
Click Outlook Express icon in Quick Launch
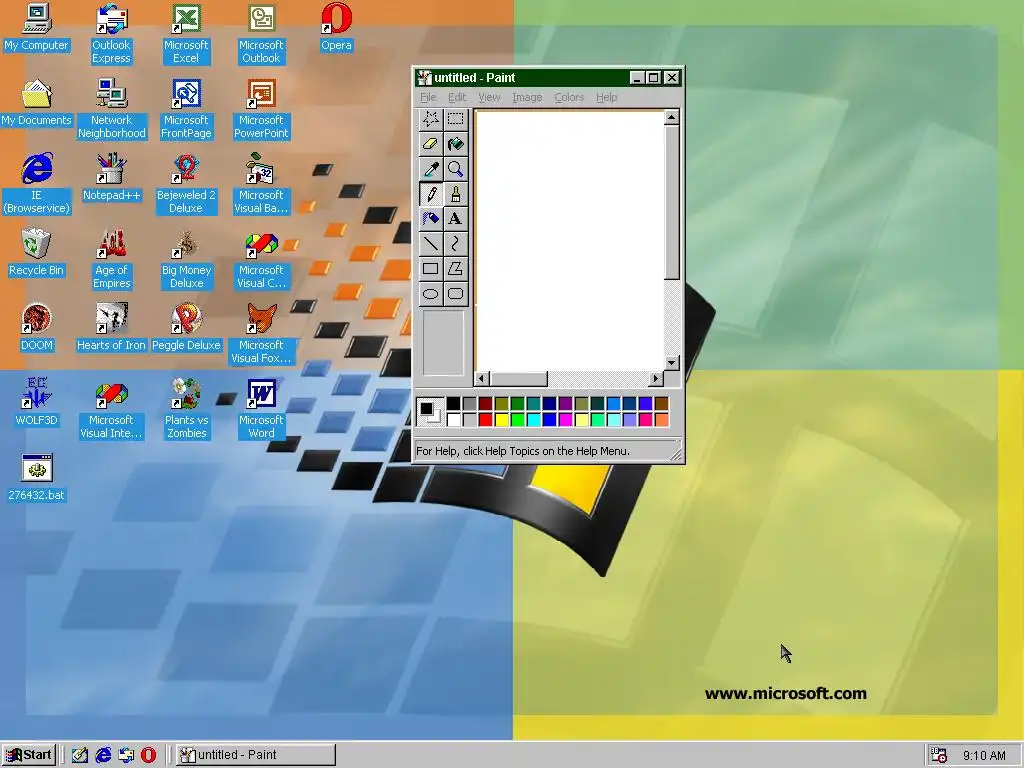[126, 755]
